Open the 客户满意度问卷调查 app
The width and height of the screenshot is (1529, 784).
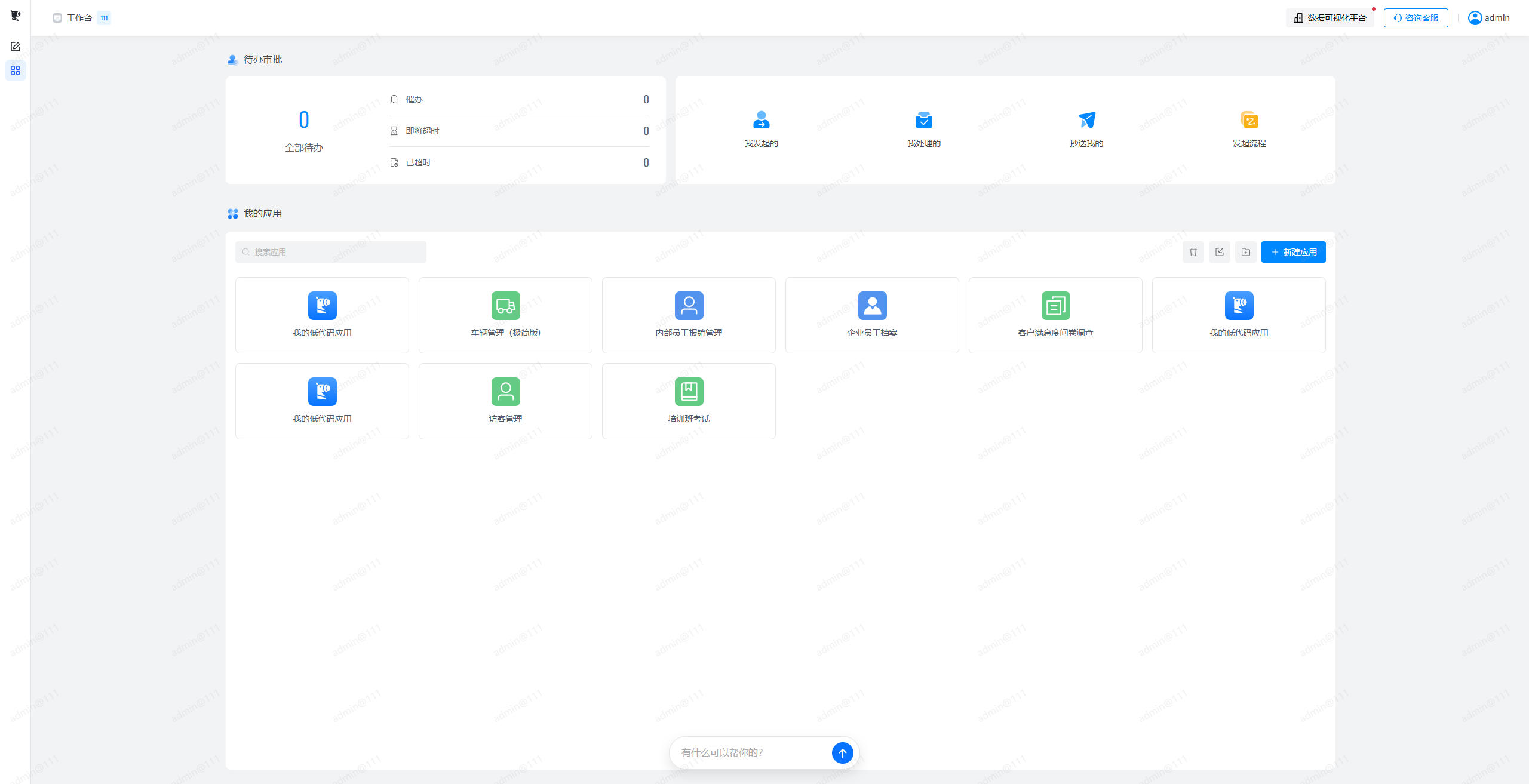point(1056,315)
